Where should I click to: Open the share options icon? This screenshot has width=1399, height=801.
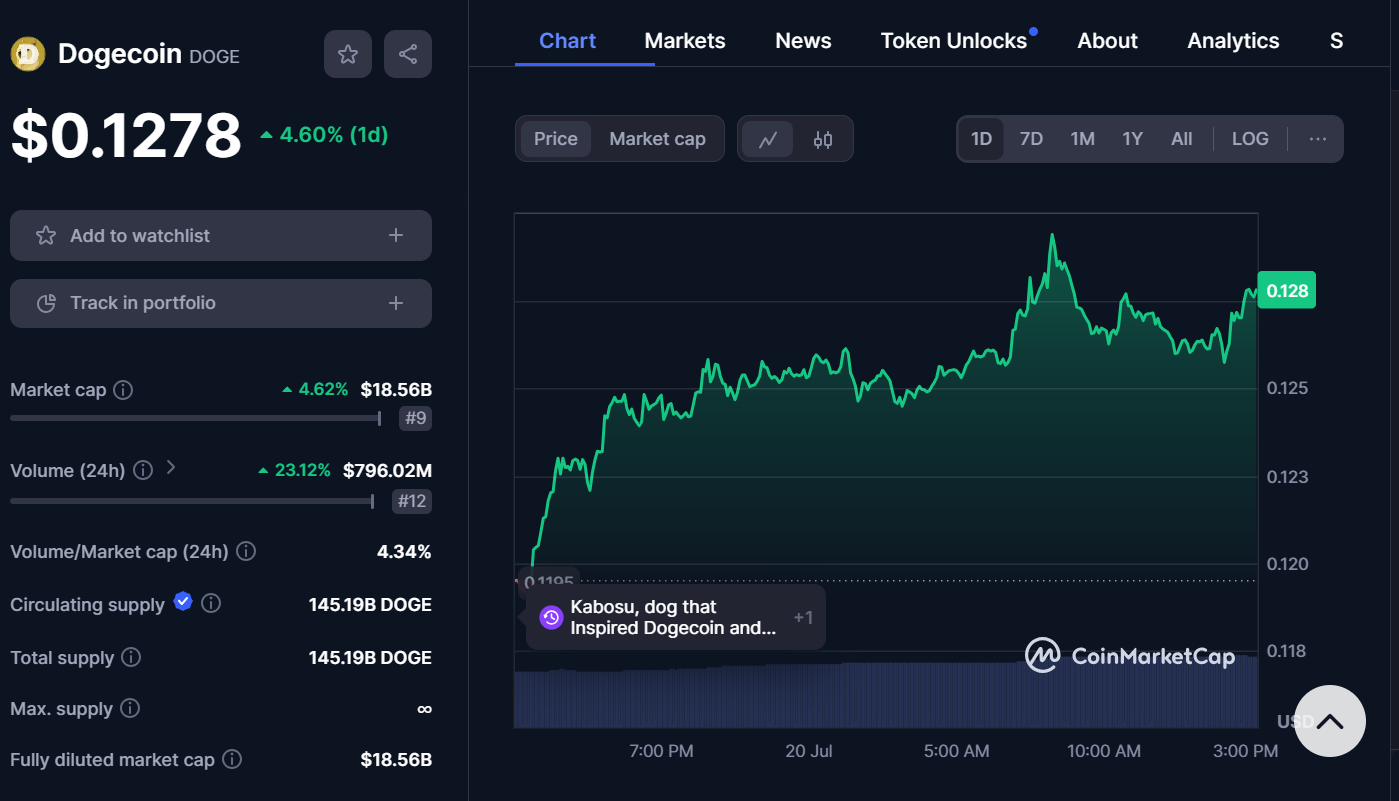tap(408, 54)
